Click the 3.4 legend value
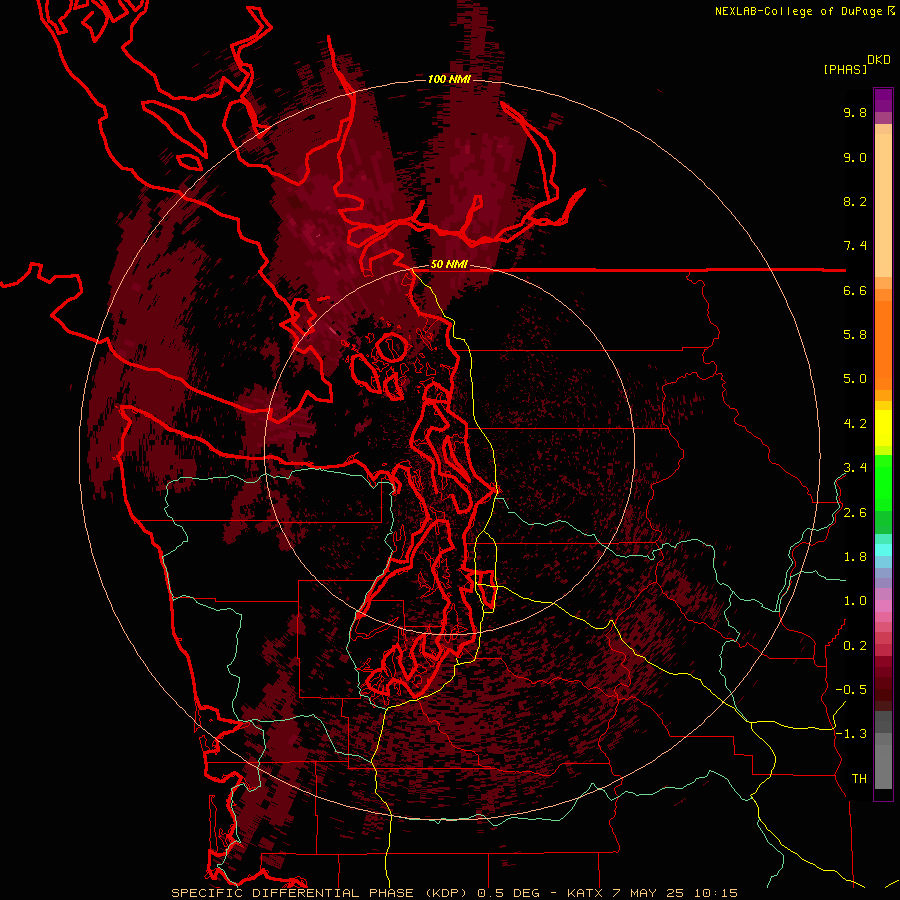 [855, 468]
